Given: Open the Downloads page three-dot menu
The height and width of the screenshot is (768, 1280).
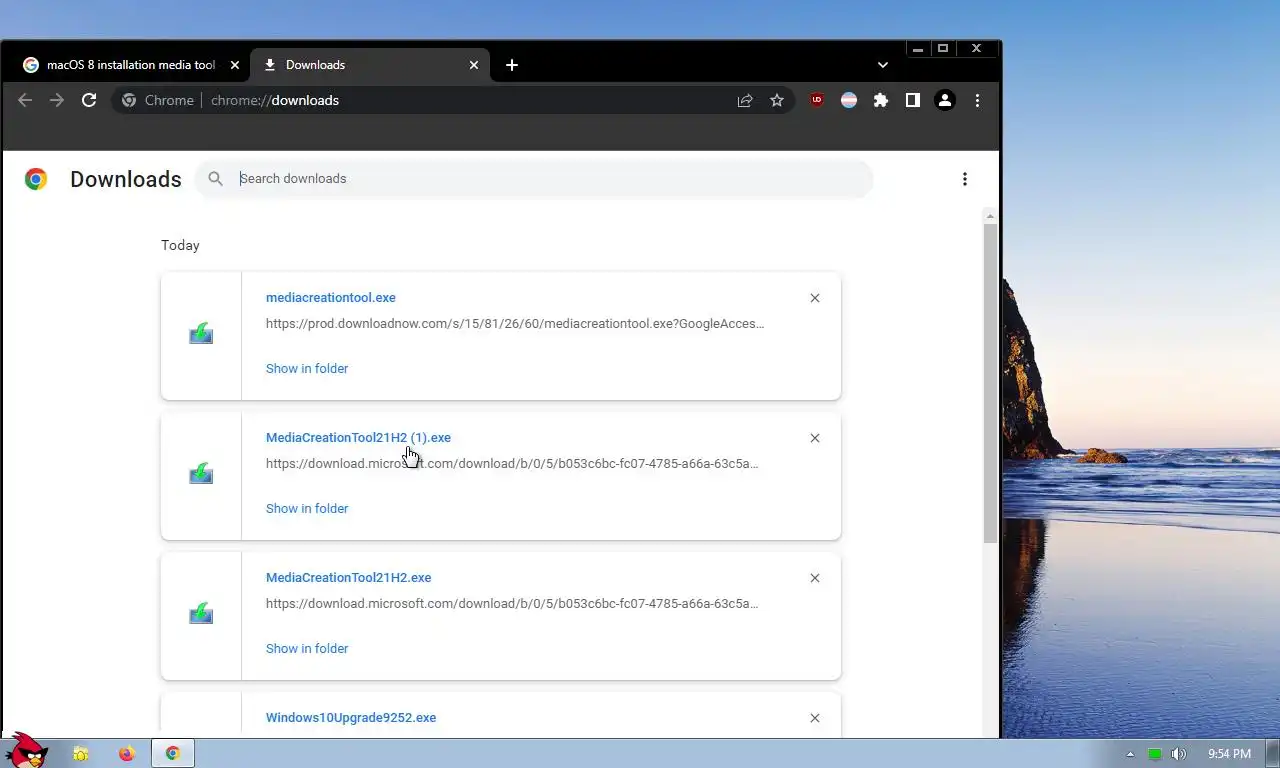Looking at the screenshot, I should tap(965, 179).
